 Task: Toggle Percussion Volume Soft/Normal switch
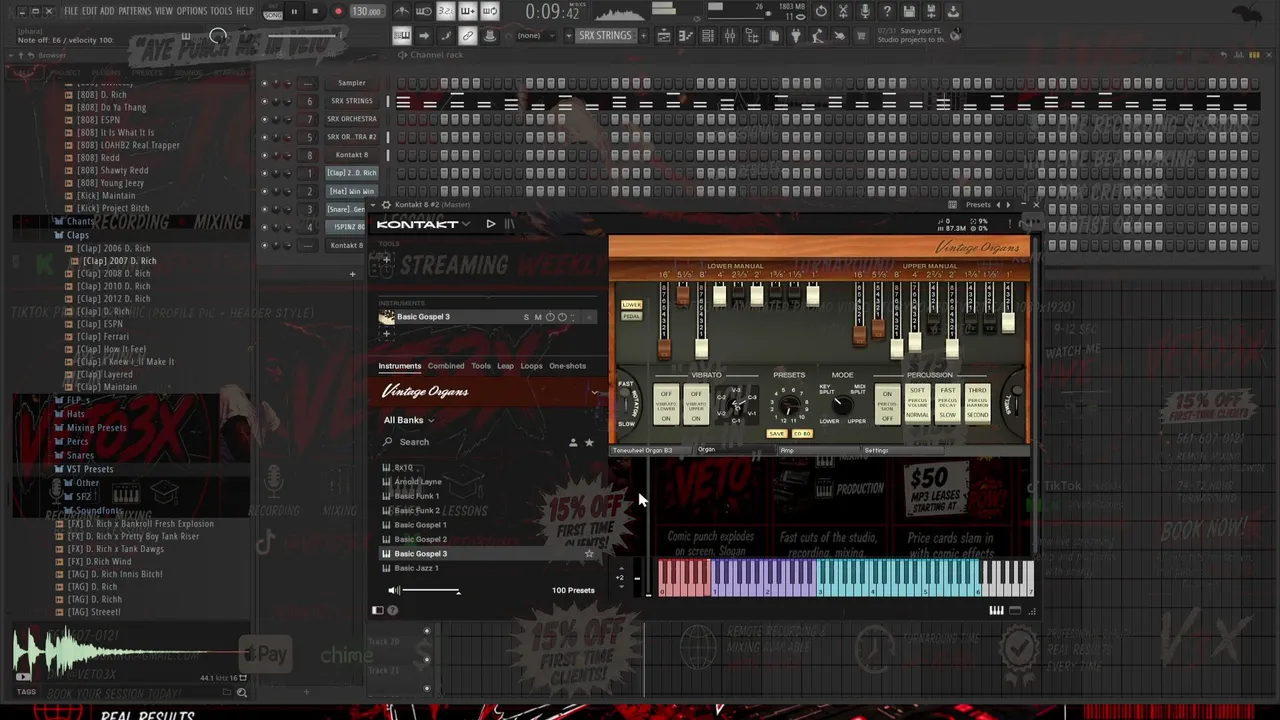click(x=917, y=404)
